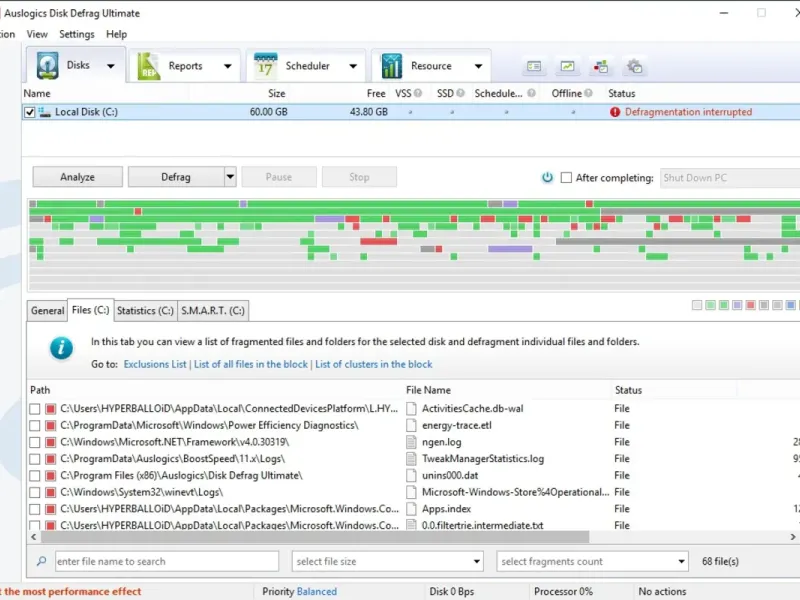Click the red defragmentation interrupted icon
The image size is (800, 600).
615,112
